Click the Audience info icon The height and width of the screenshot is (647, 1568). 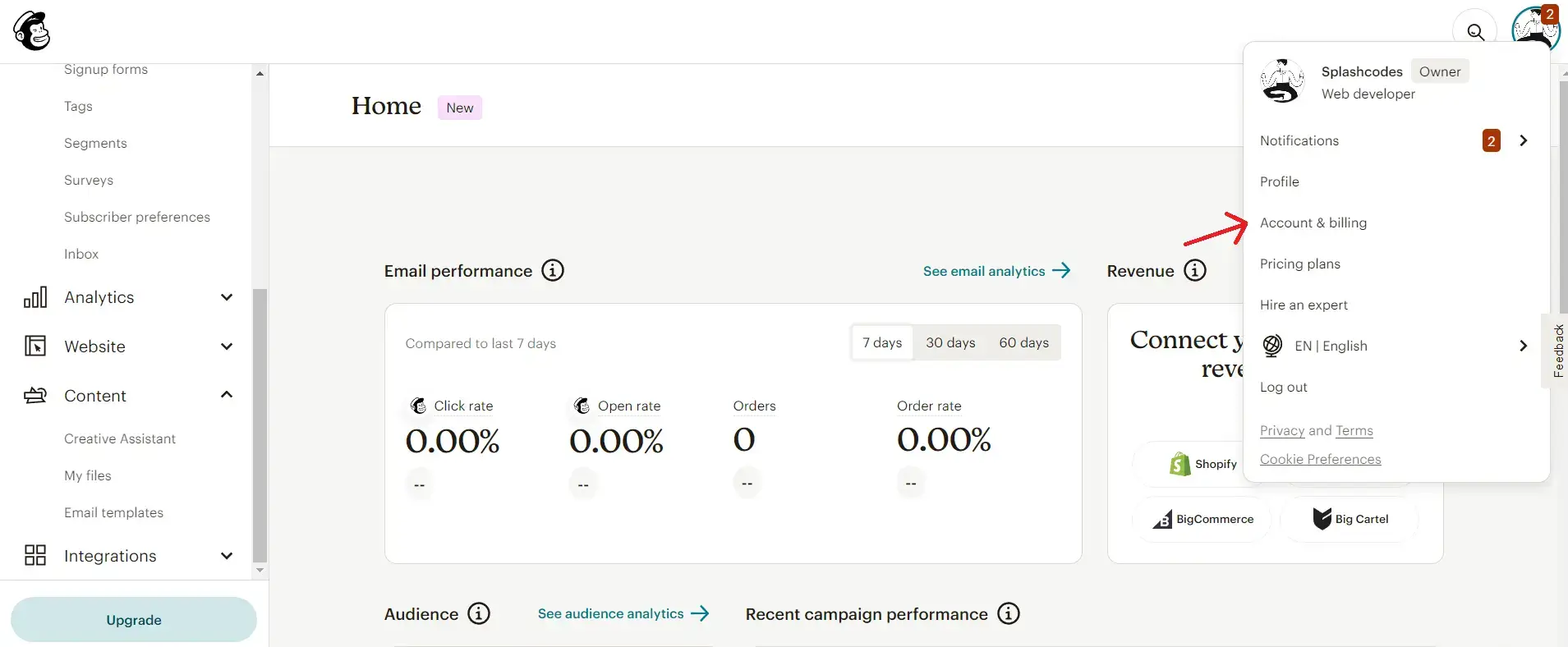click(x=479, y=613)
